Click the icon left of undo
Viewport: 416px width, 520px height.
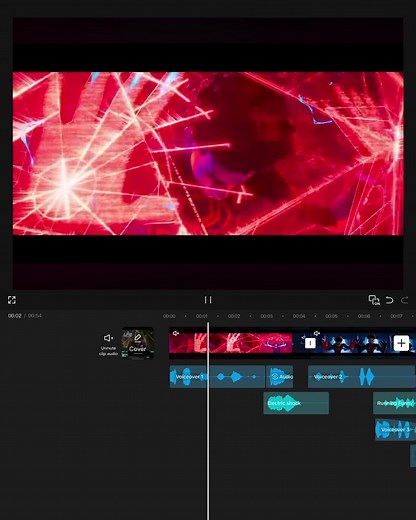coord(374,300)
